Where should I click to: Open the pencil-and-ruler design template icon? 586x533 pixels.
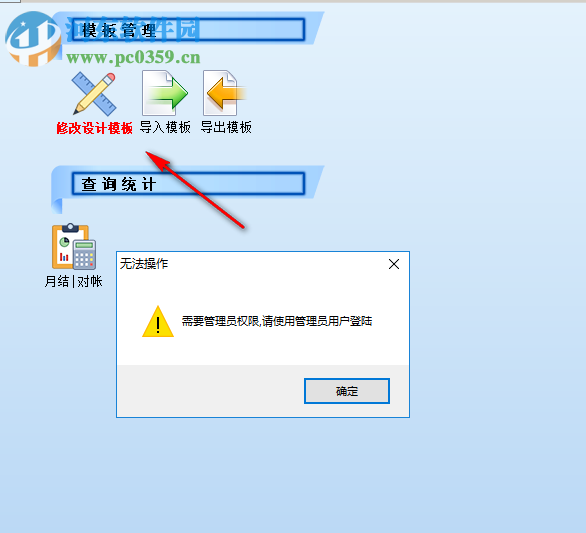pyautogui.click(x=94, y=93)
